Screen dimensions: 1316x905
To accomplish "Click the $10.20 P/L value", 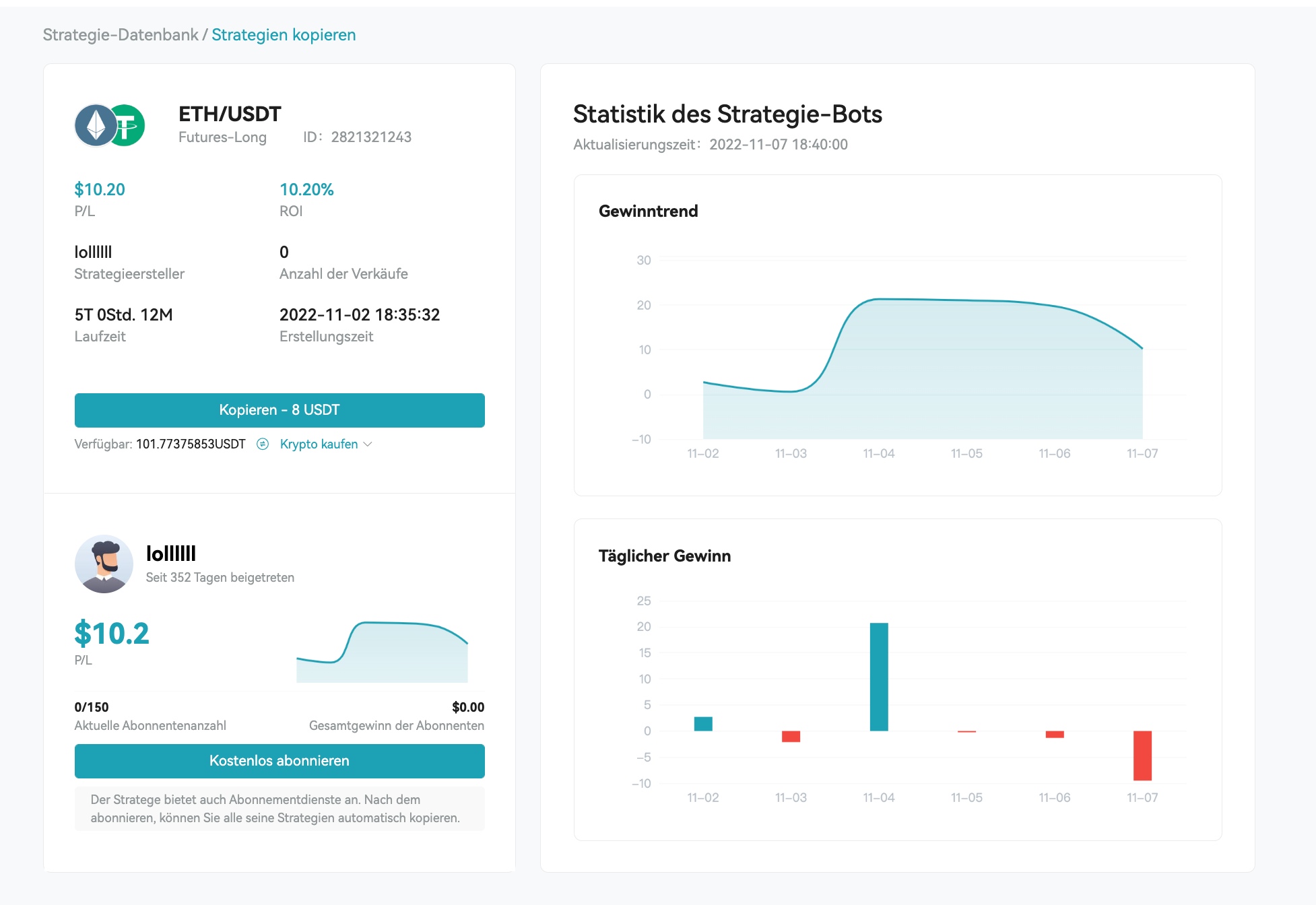I will coord(100,189).
